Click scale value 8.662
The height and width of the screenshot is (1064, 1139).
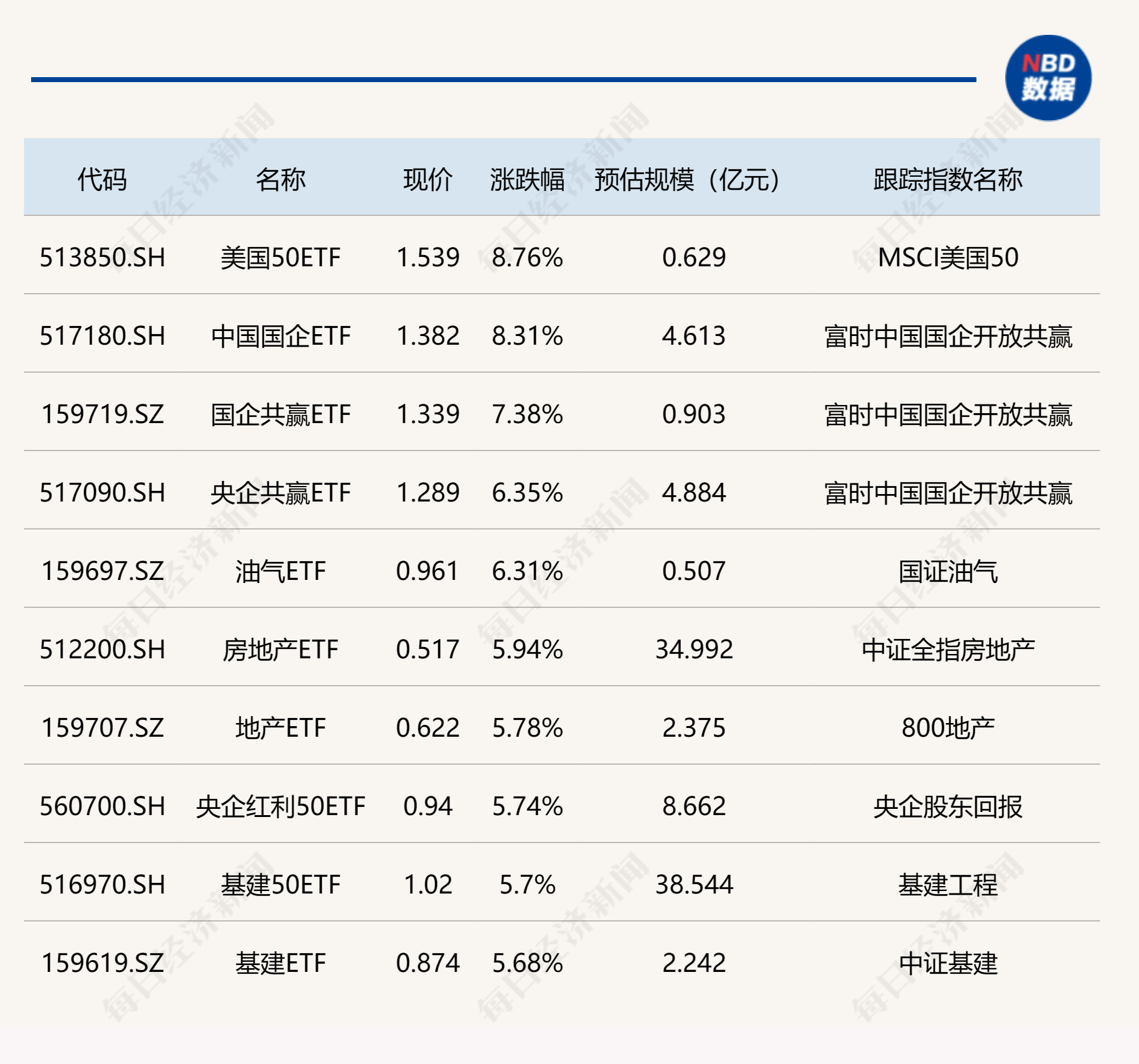point(694,806)
